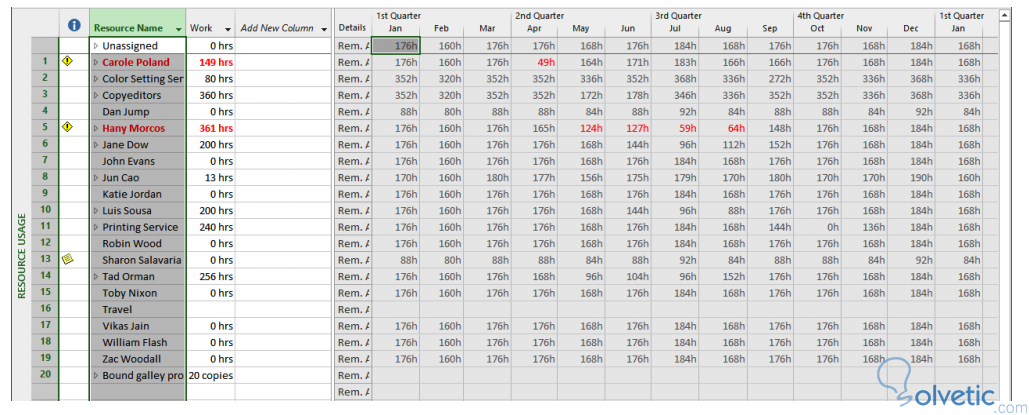Expand Bound galley proof resource
The height and width of the screenshot is (415, 1029).
click(96, 375)
